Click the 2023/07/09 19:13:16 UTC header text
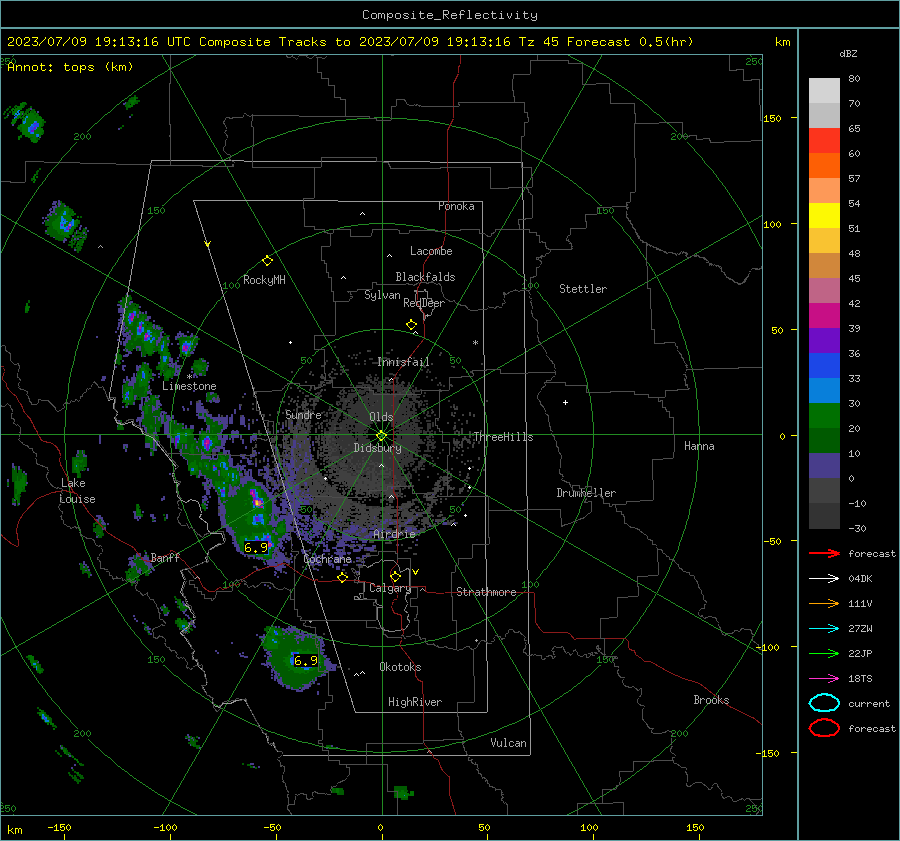 100,42
